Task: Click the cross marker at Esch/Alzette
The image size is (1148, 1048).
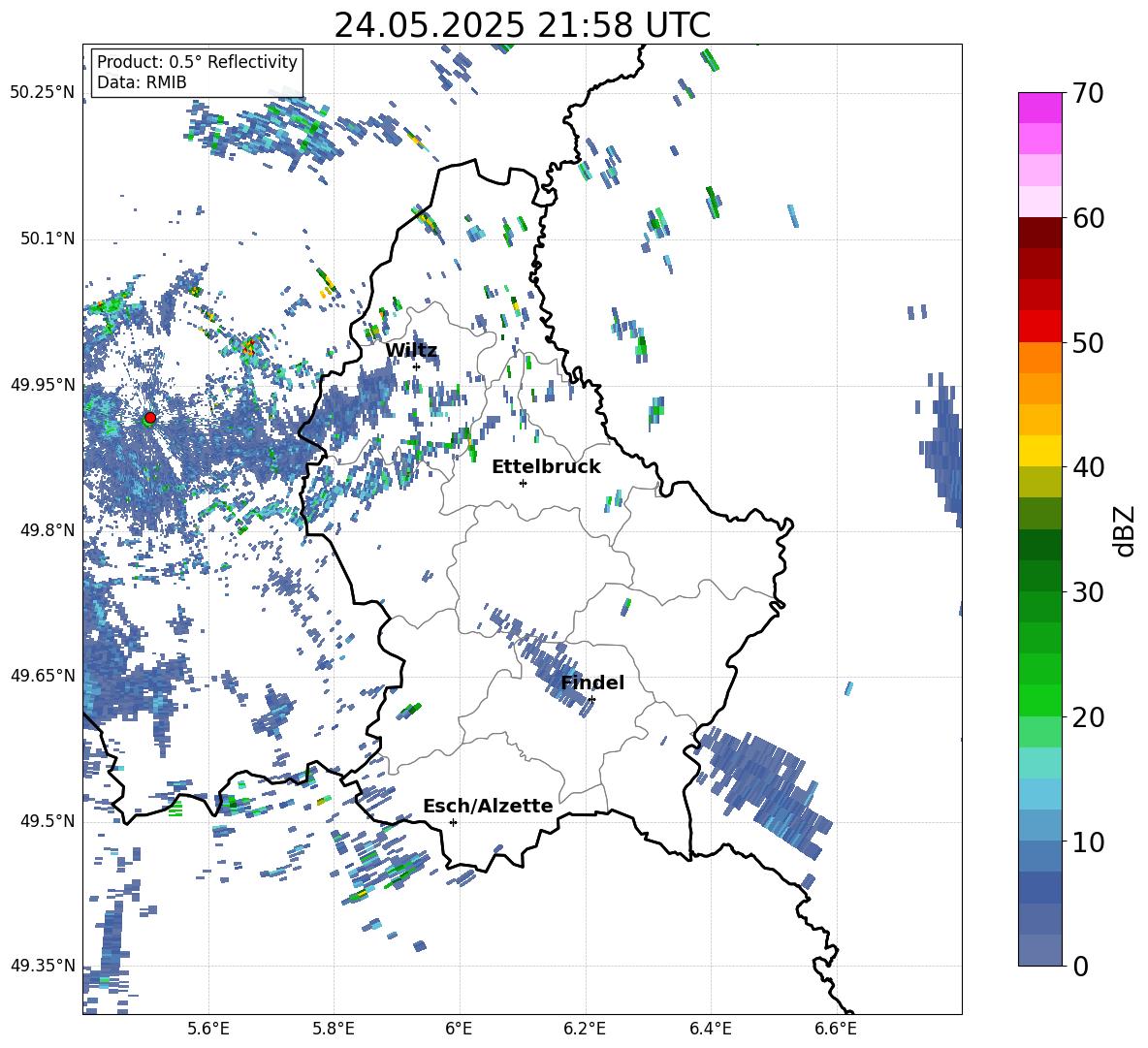Action: click(x=453, y=822)
